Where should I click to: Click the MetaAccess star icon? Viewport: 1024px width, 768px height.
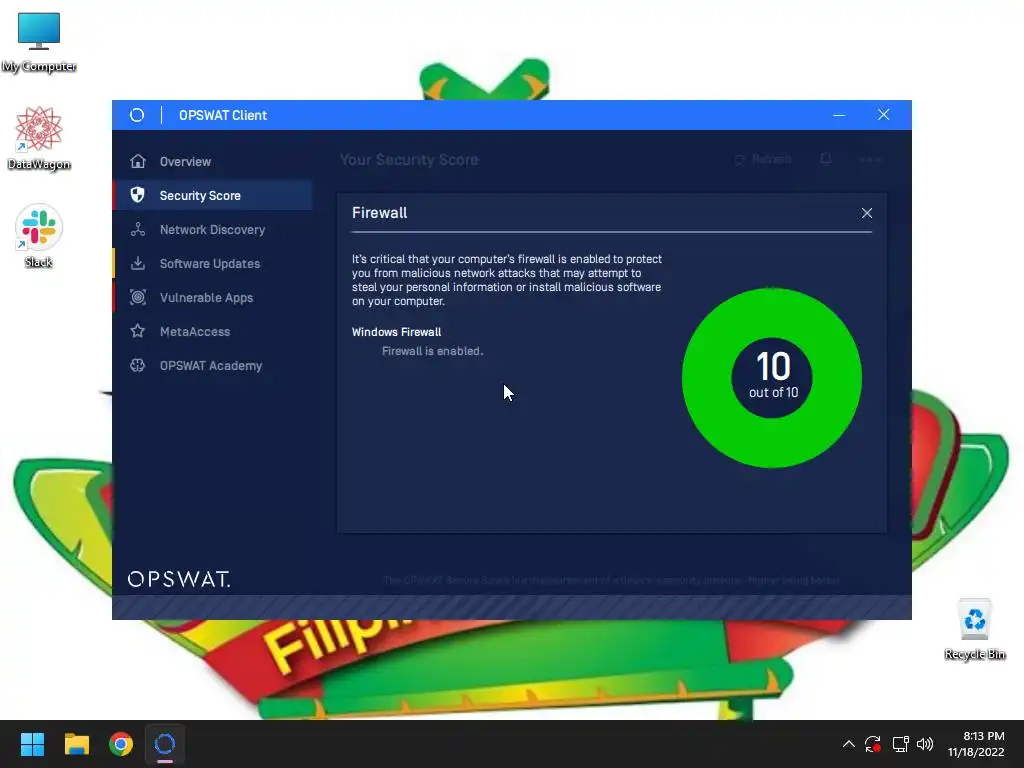(138, 330)
